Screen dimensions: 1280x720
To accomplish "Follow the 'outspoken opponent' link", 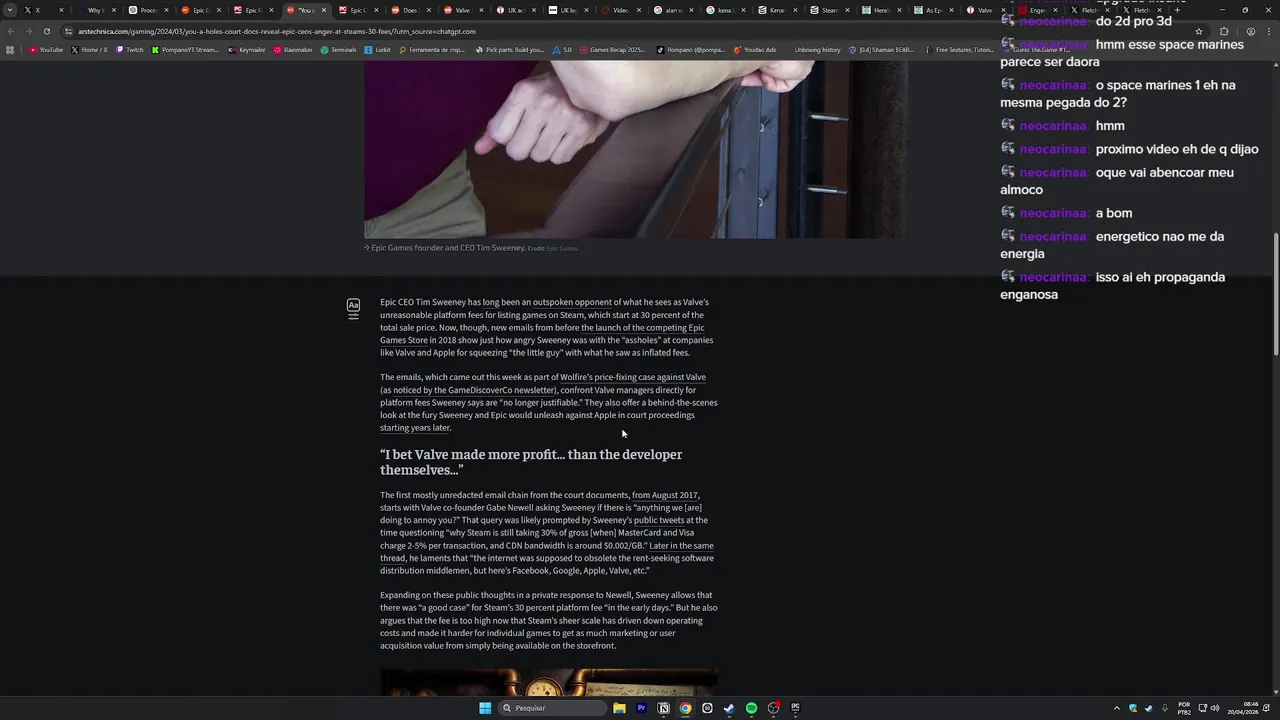I will 572,302.
